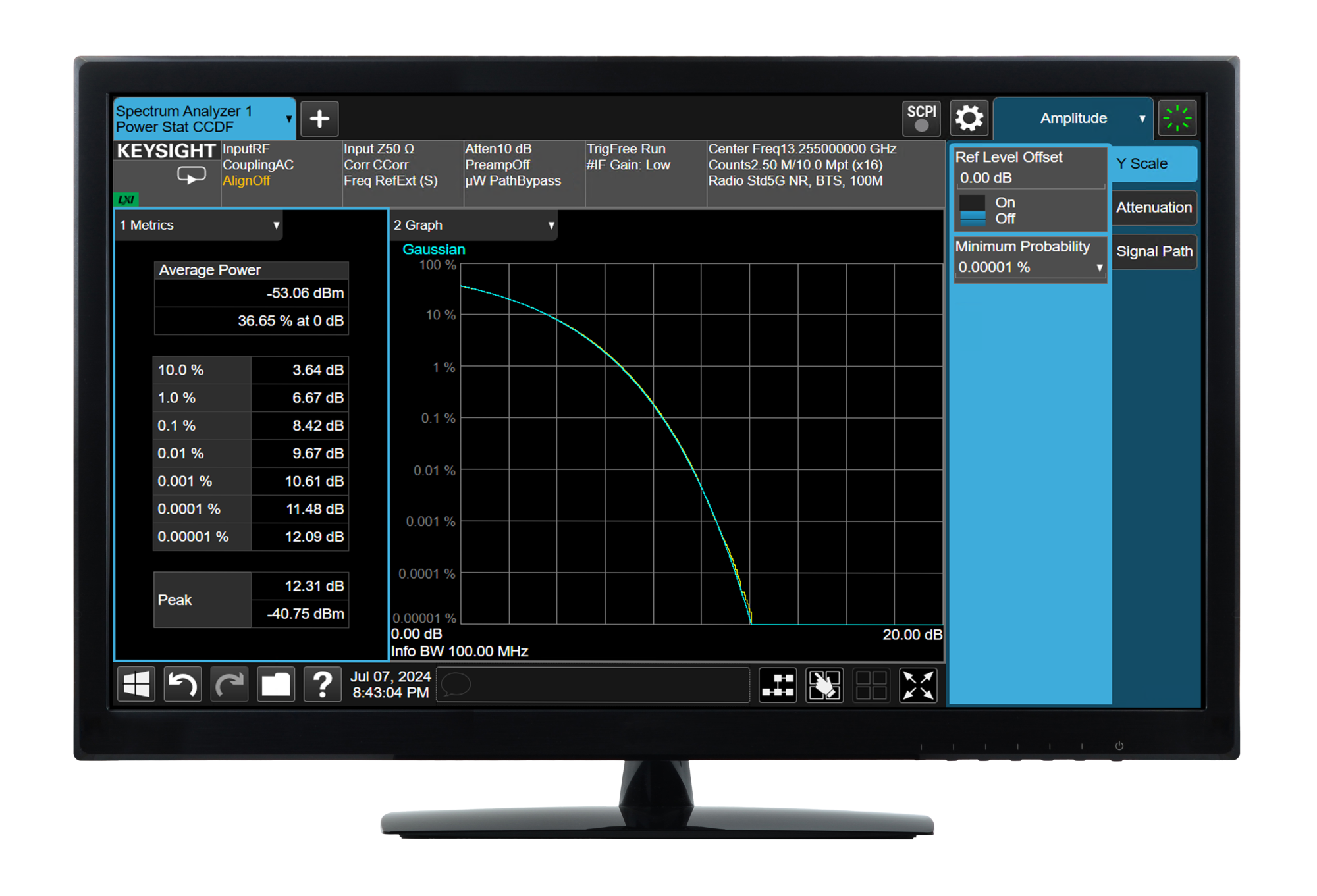Viewport: 1317px width, 896px height.
Task: Click the redo arrow icon
Action: coord(229,685)
